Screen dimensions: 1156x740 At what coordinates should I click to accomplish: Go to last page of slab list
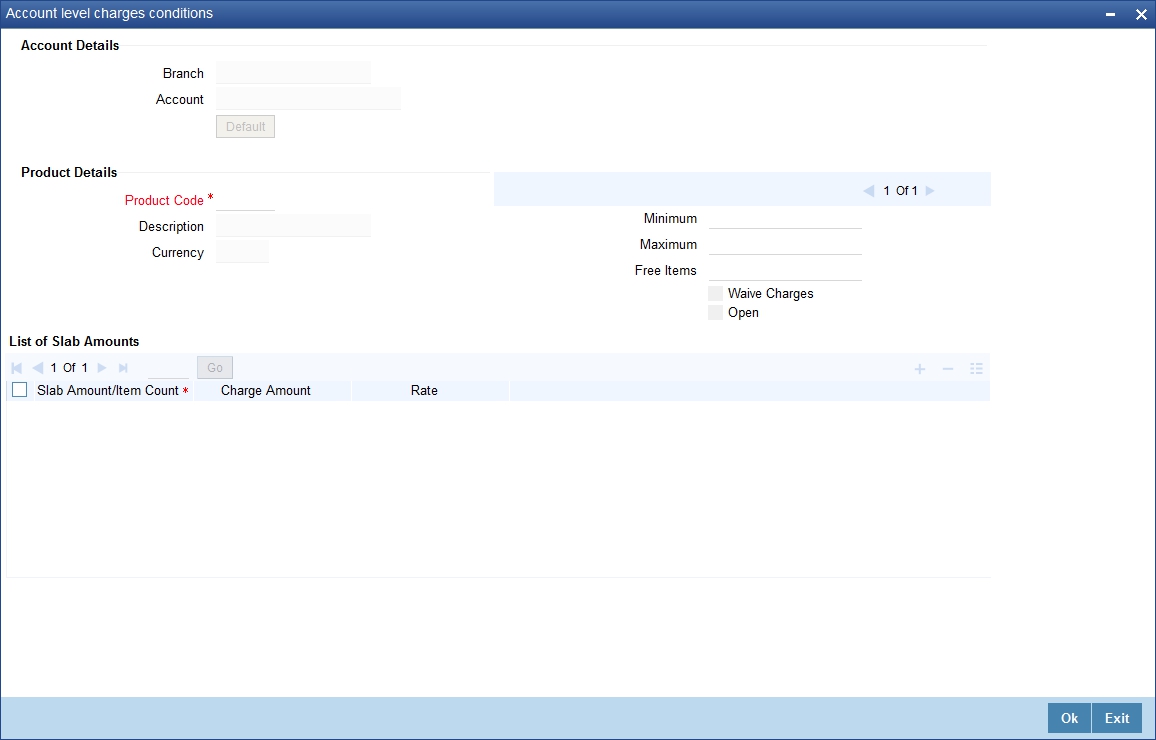(x=123, y=368)
